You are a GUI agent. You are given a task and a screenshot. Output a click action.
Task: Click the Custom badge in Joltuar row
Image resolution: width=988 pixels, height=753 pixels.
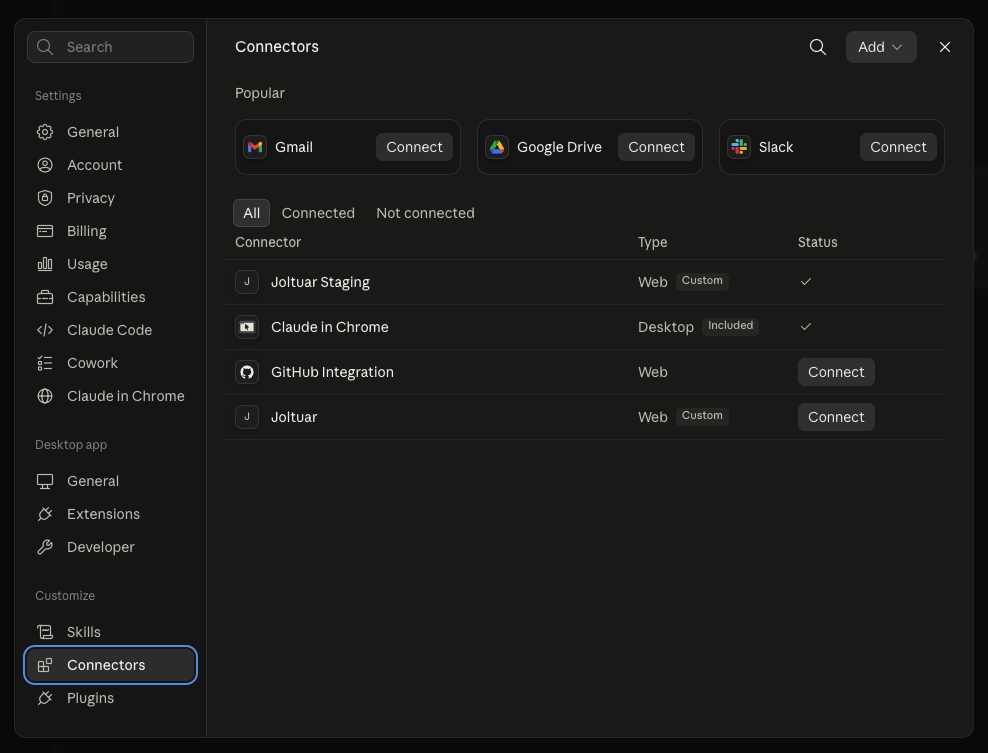[x=702, y=416]
